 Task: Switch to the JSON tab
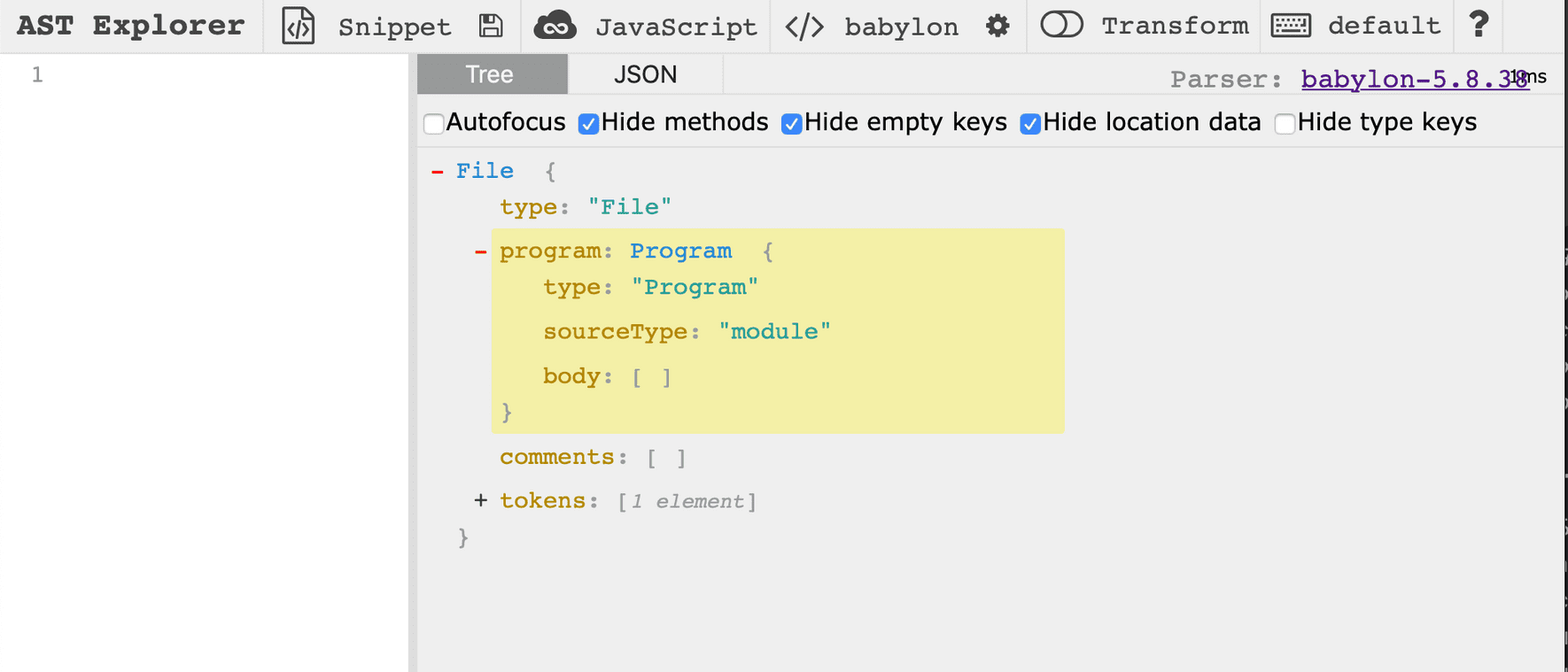[645, 74]
